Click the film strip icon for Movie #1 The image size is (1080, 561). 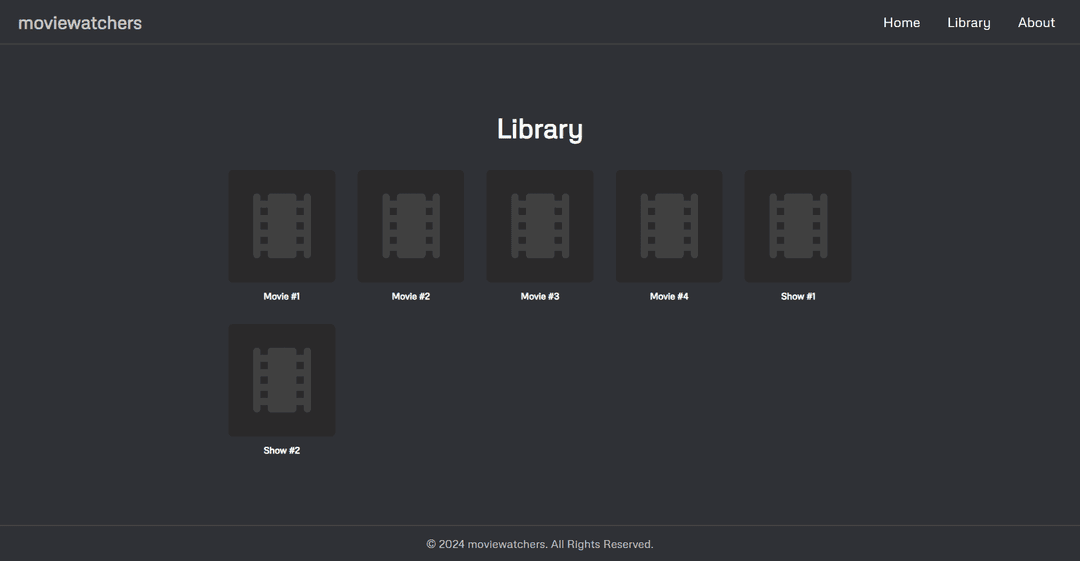[282, 226]
